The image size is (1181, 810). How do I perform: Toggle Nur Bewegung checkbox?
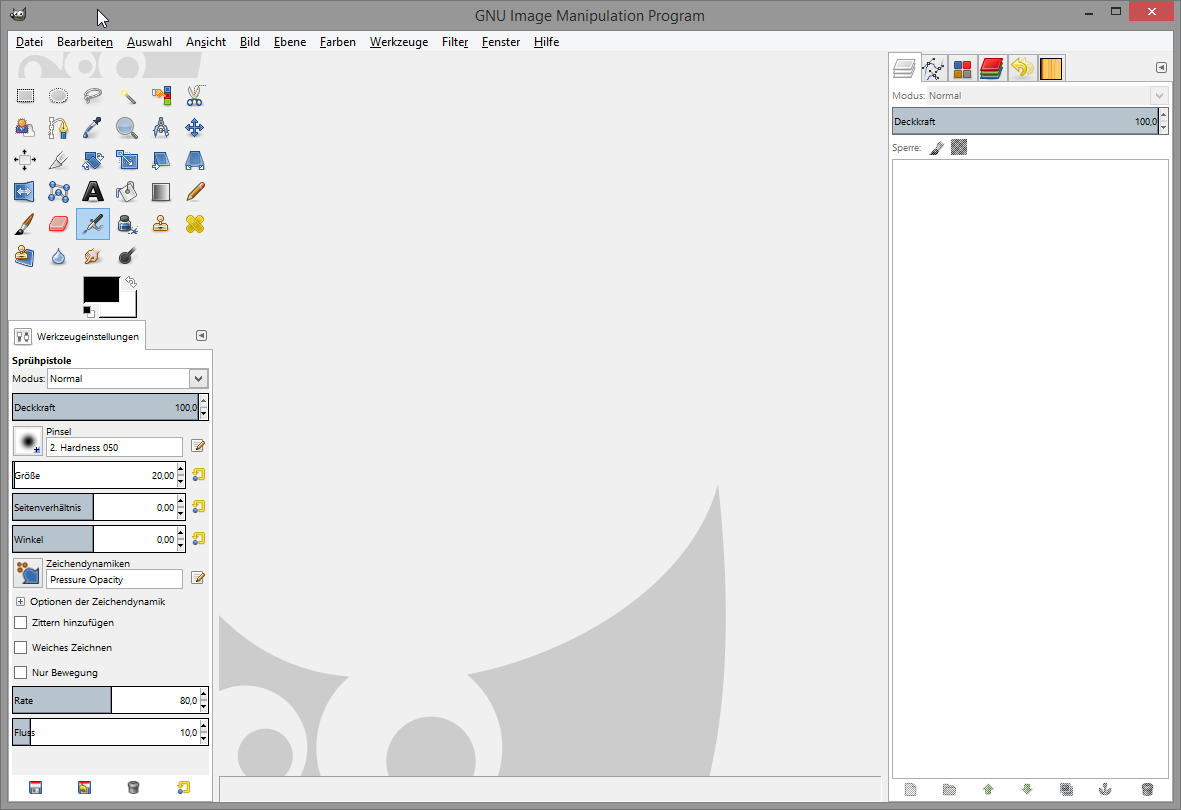pyautogui.click(x=21, y=673)
